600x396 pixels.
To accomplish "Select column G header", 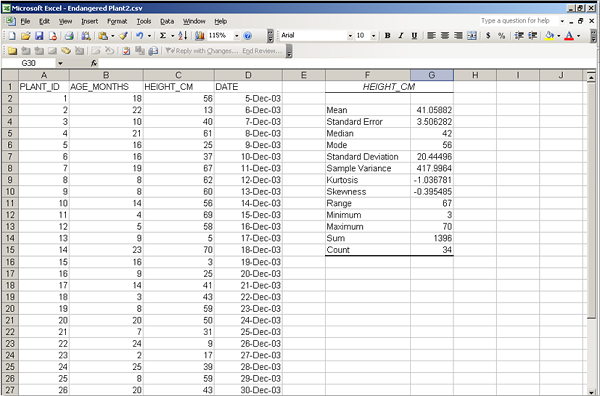I will coord(432,75).
